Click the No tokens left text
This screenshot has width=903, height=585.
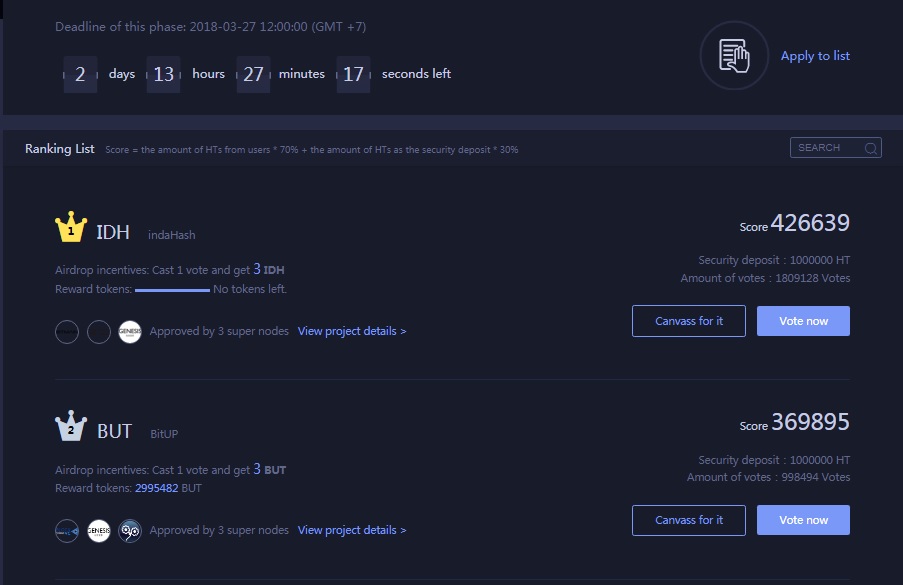pyautogui.click(x=250, y=289)
